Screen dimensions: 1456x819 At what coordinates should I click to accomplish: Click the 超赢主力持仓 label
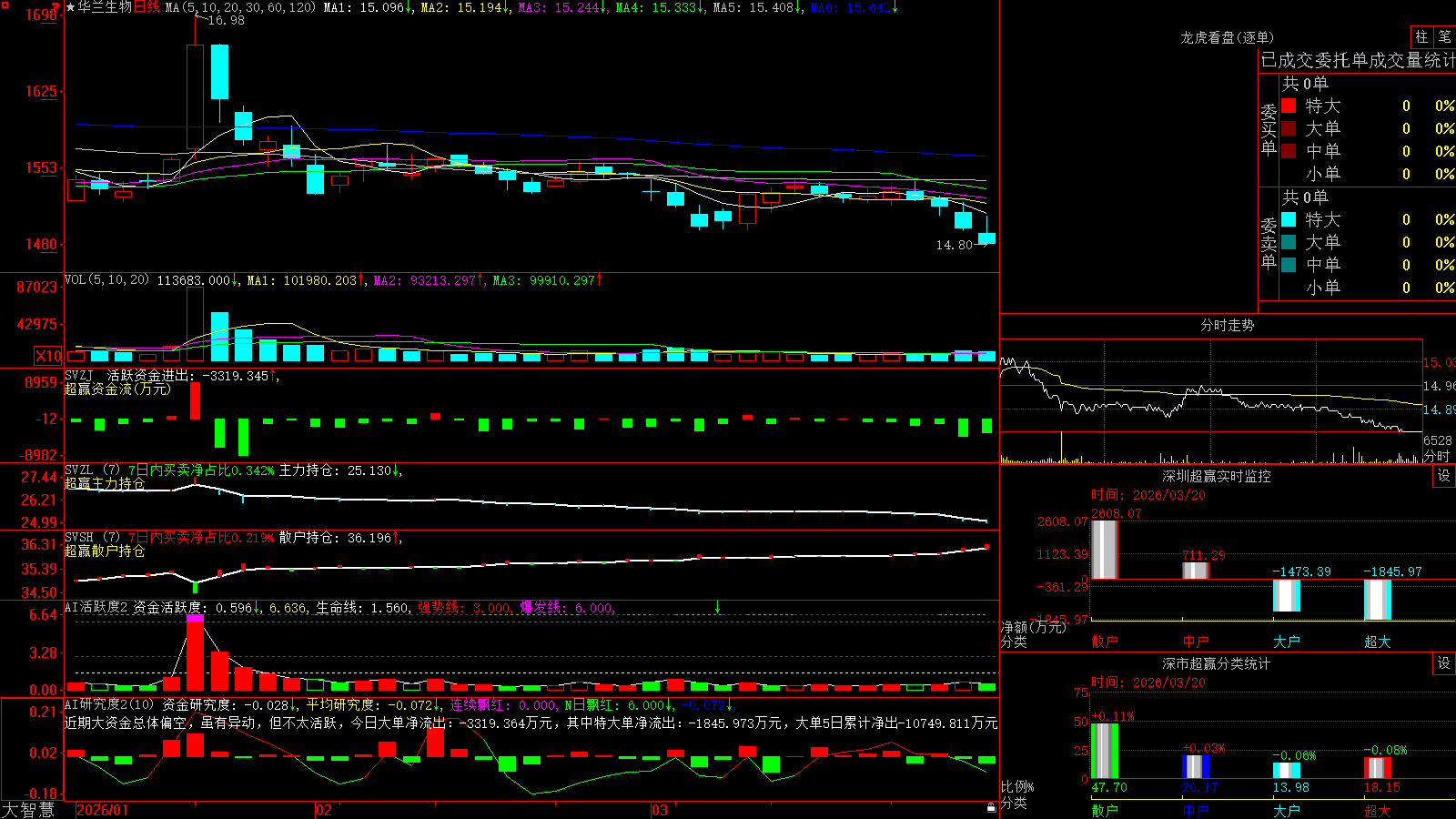point(105,483)
